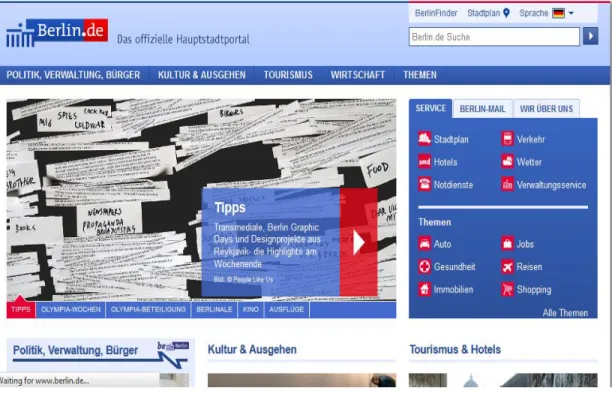Image resolution: width=615 pixels, height=394 pixels.
Task: Select the Kino slider tab
Action: 252,311
